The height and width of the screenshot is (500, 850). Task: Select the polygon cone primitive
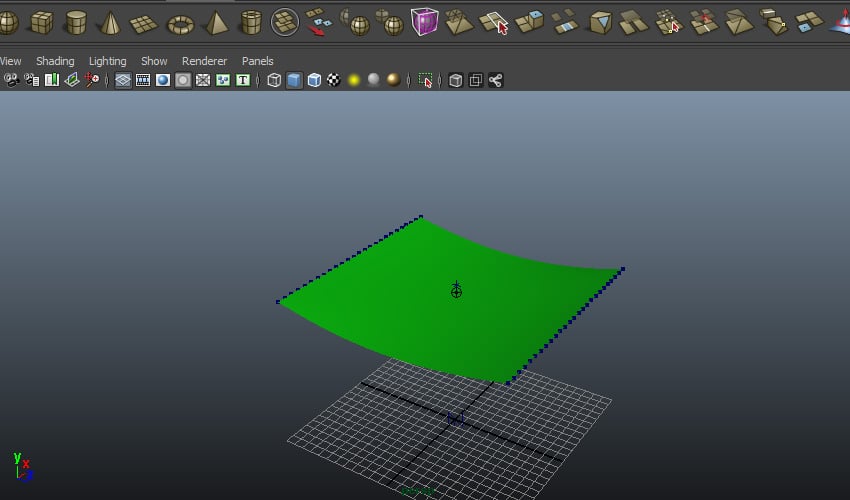(111, 21)
